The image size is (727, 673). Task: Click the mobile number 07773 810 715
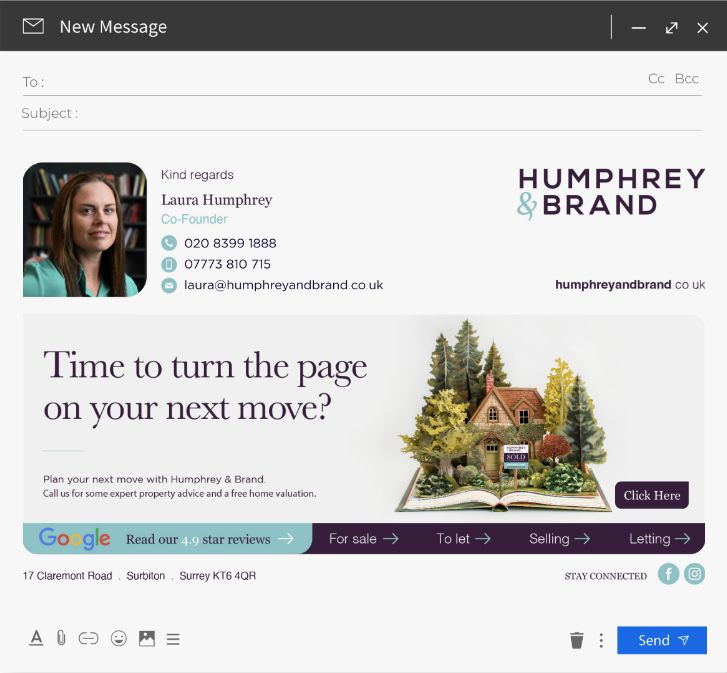227,264
